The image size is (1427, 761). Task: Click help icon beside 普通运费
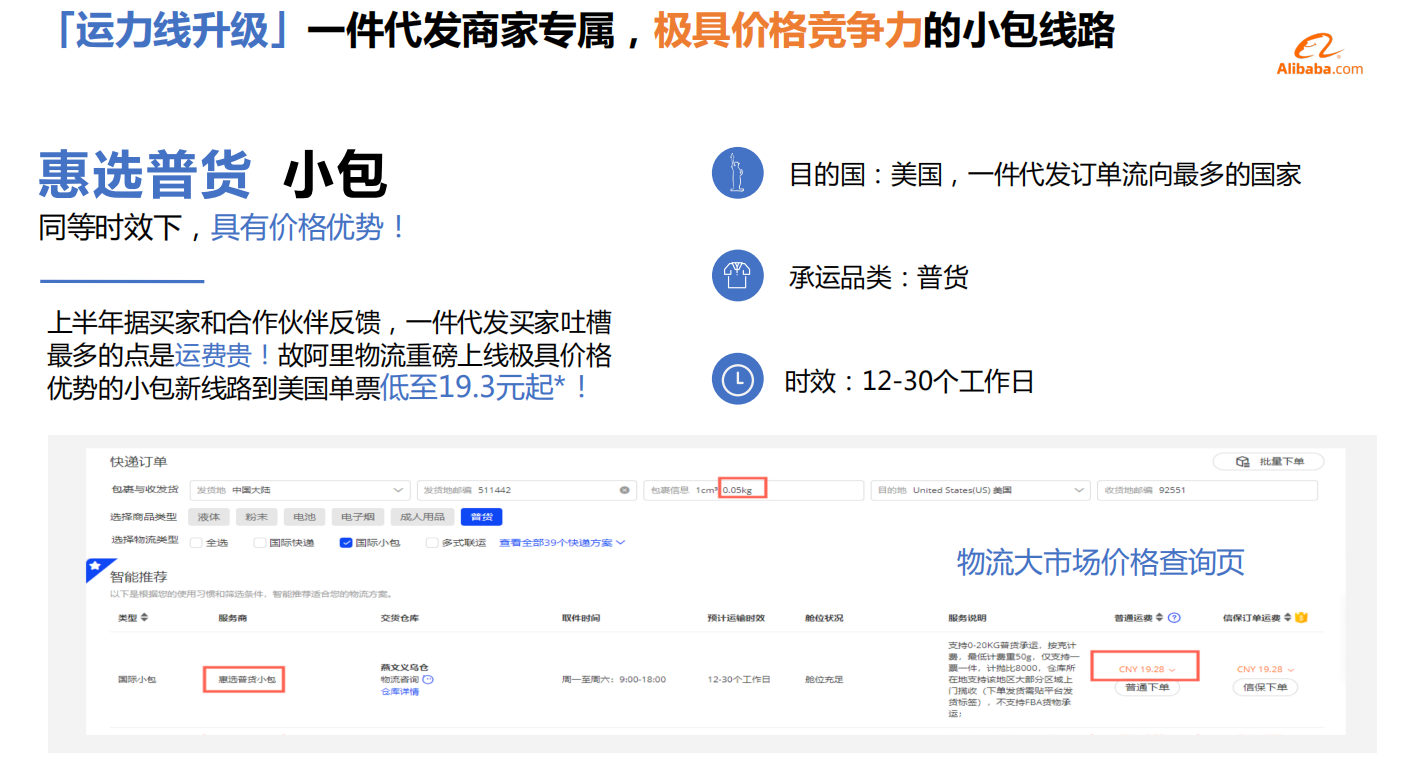(1175, 618)
